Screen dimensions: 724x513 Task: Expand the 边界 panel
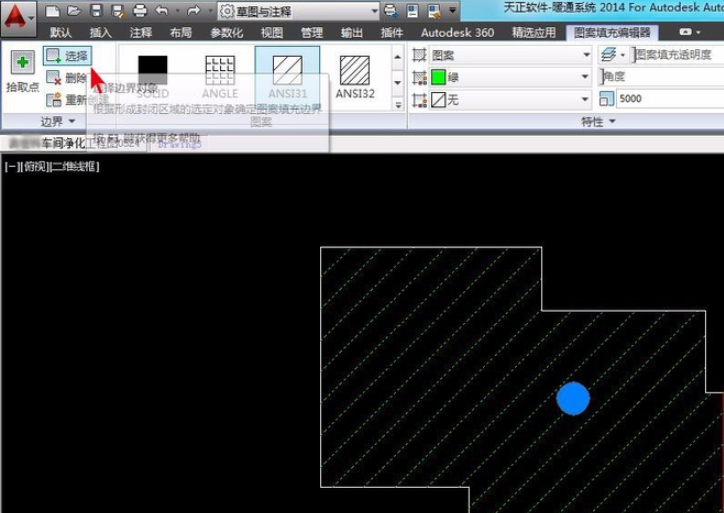pyautogui.click(x=58, y=121)
